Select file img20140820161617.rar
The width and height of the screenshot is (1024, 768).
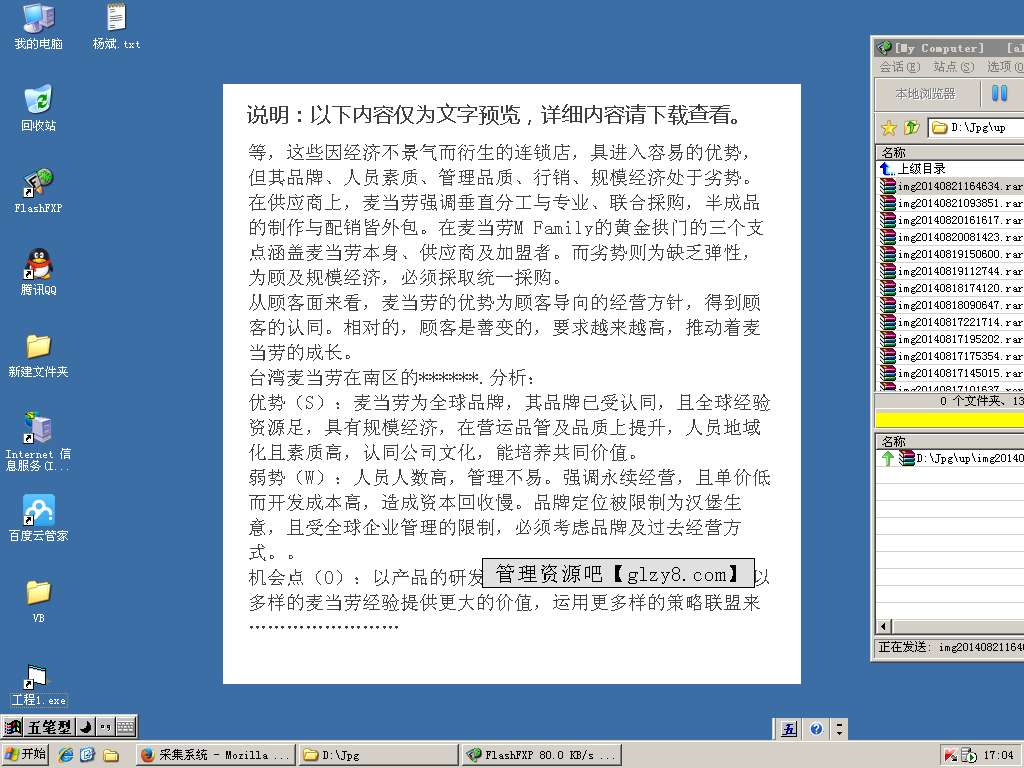coord(950,220)
